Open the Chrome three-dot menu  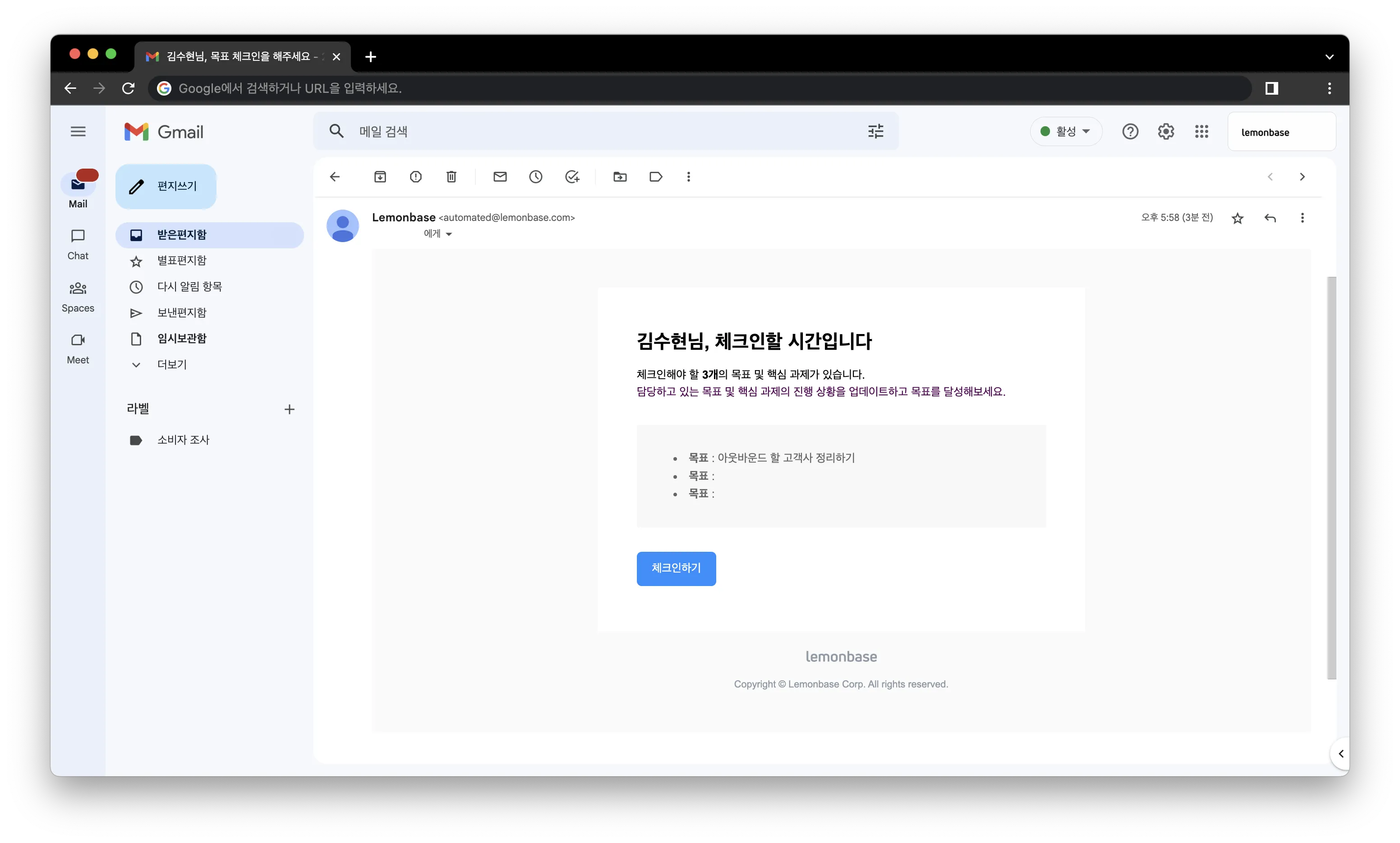point(1330,88)
